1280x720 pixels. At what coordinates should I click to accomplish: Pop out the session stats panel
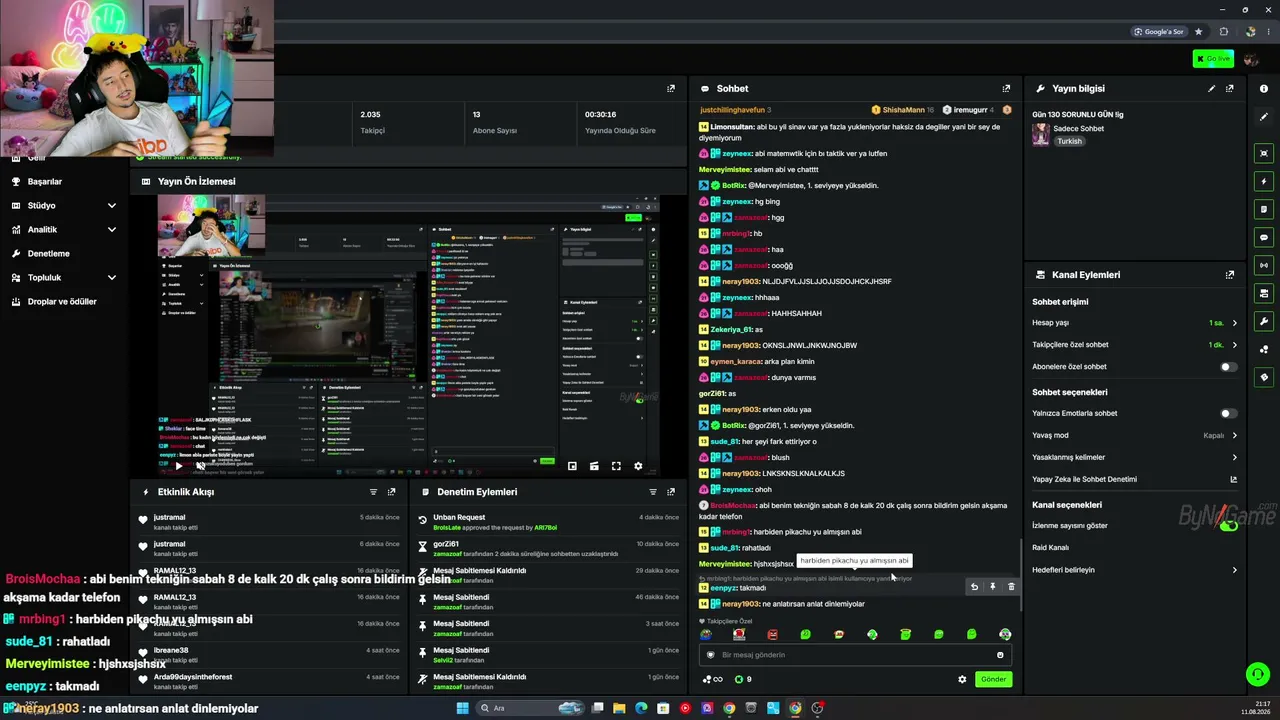pyautogui.click(x=671, y=88)
